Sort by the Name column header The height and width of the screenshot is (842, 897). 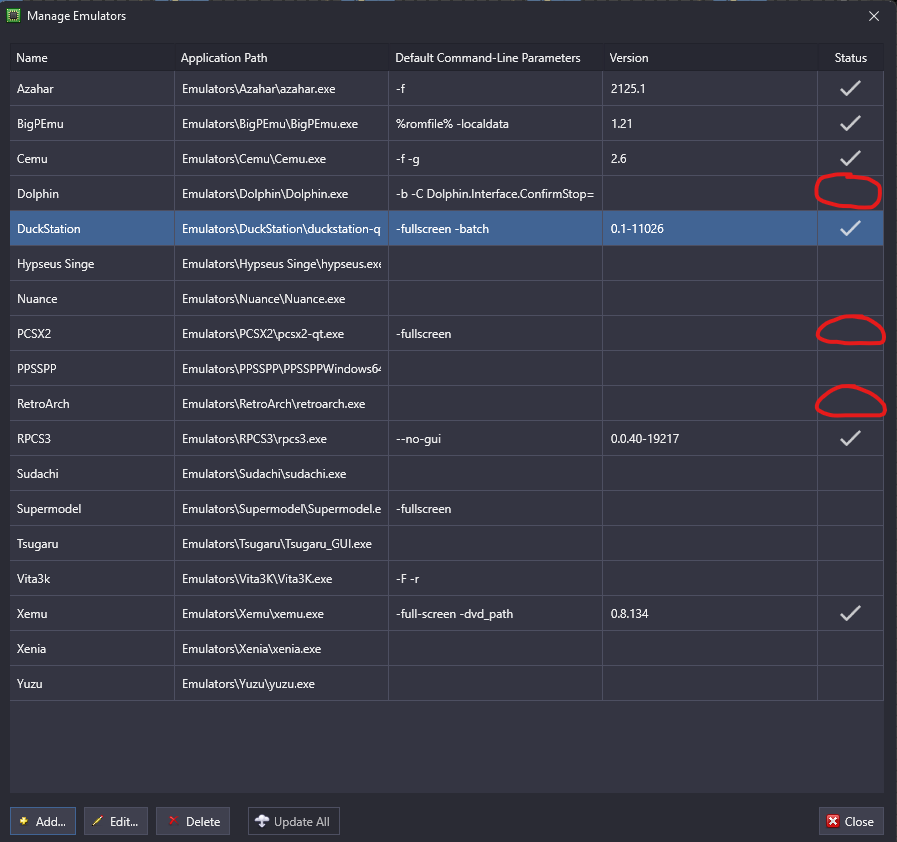pos(32,58)
